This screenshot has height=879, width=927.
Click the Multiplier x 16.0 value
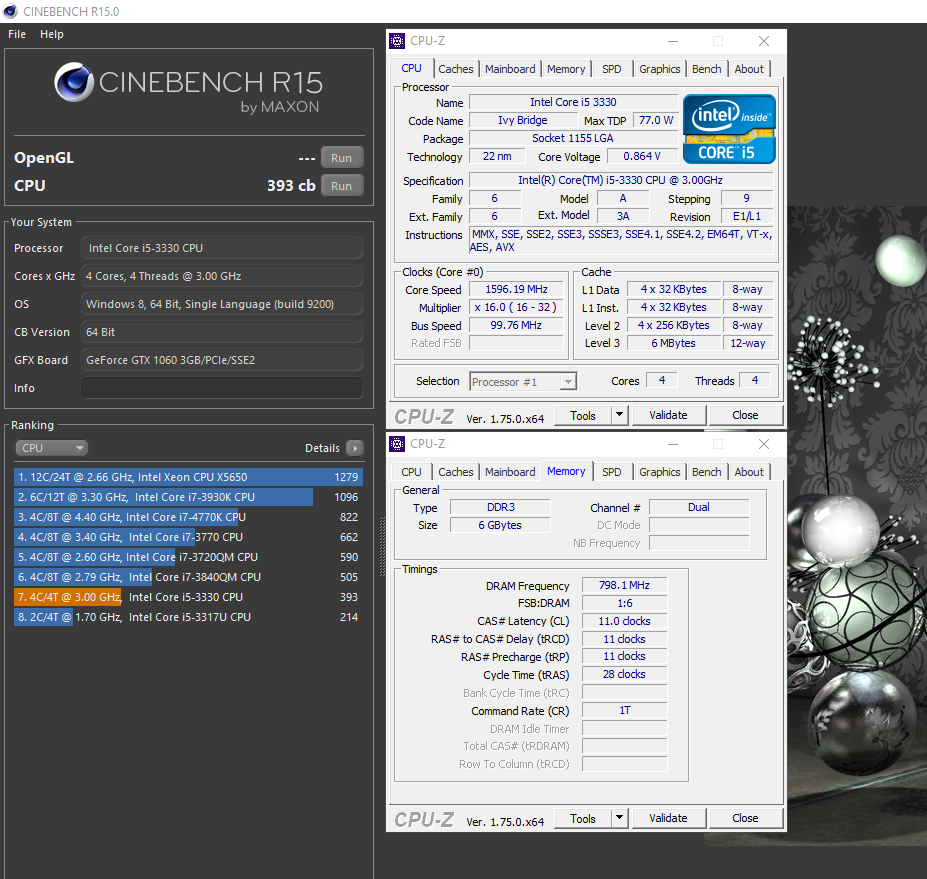click(516, 307)
